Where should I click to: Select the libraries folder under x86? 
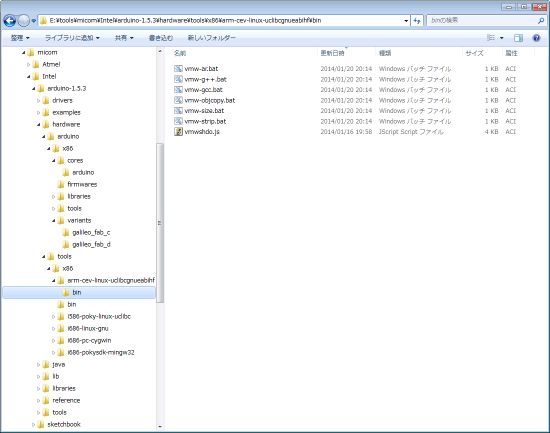[x=79, y=196]
